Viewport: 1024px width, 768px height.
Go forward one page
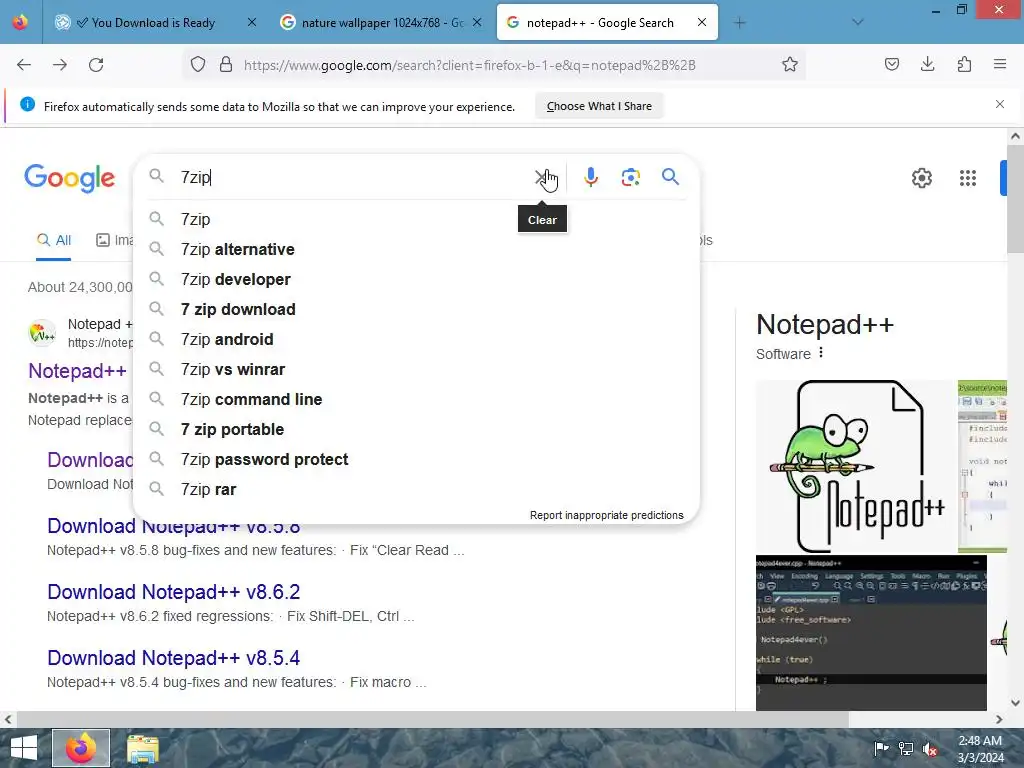pos(60,65)
